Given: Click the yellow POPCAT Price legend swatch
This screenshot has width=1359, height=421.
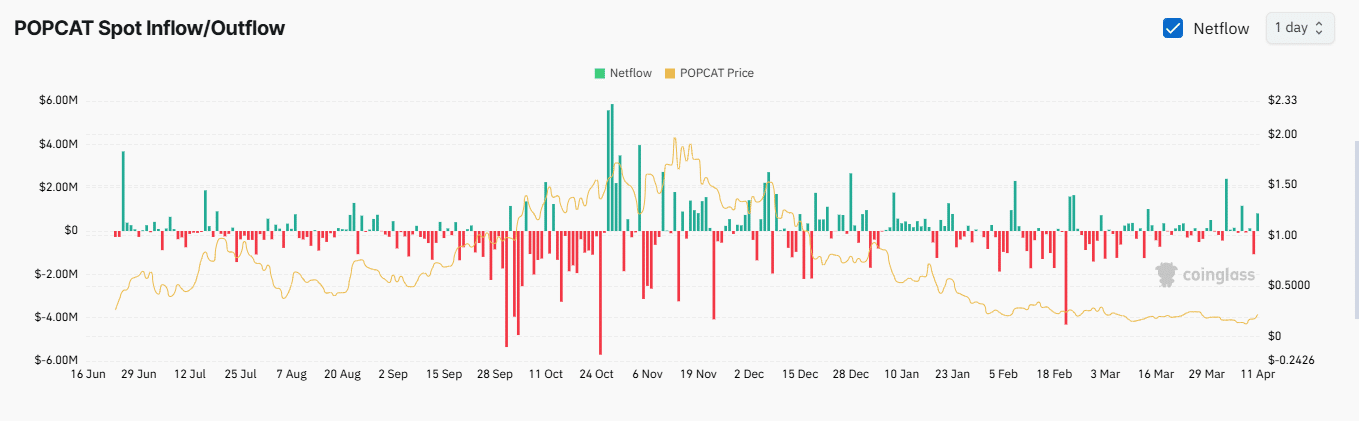Looking at the screenshot, I should click(x=670, y=73).
